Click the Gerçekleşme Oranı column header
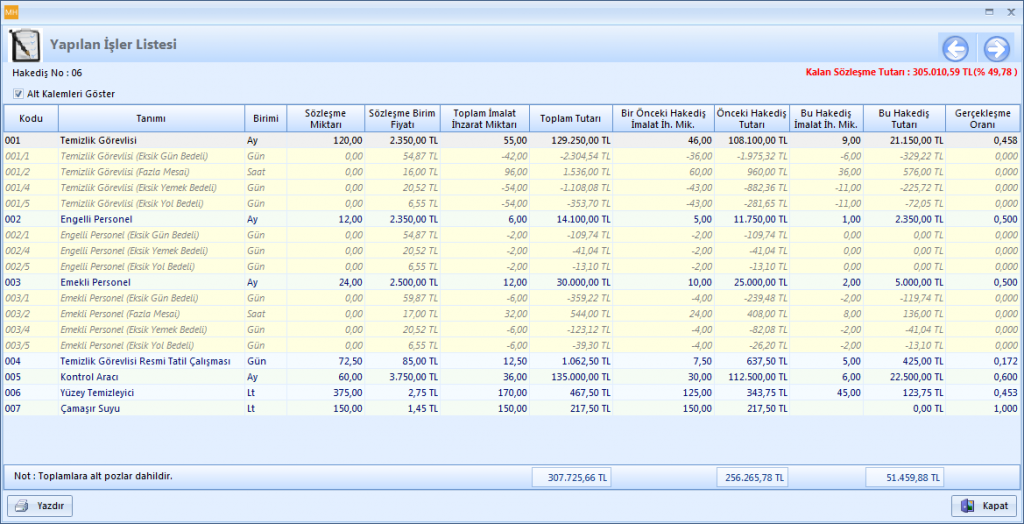 pos(981,119)
